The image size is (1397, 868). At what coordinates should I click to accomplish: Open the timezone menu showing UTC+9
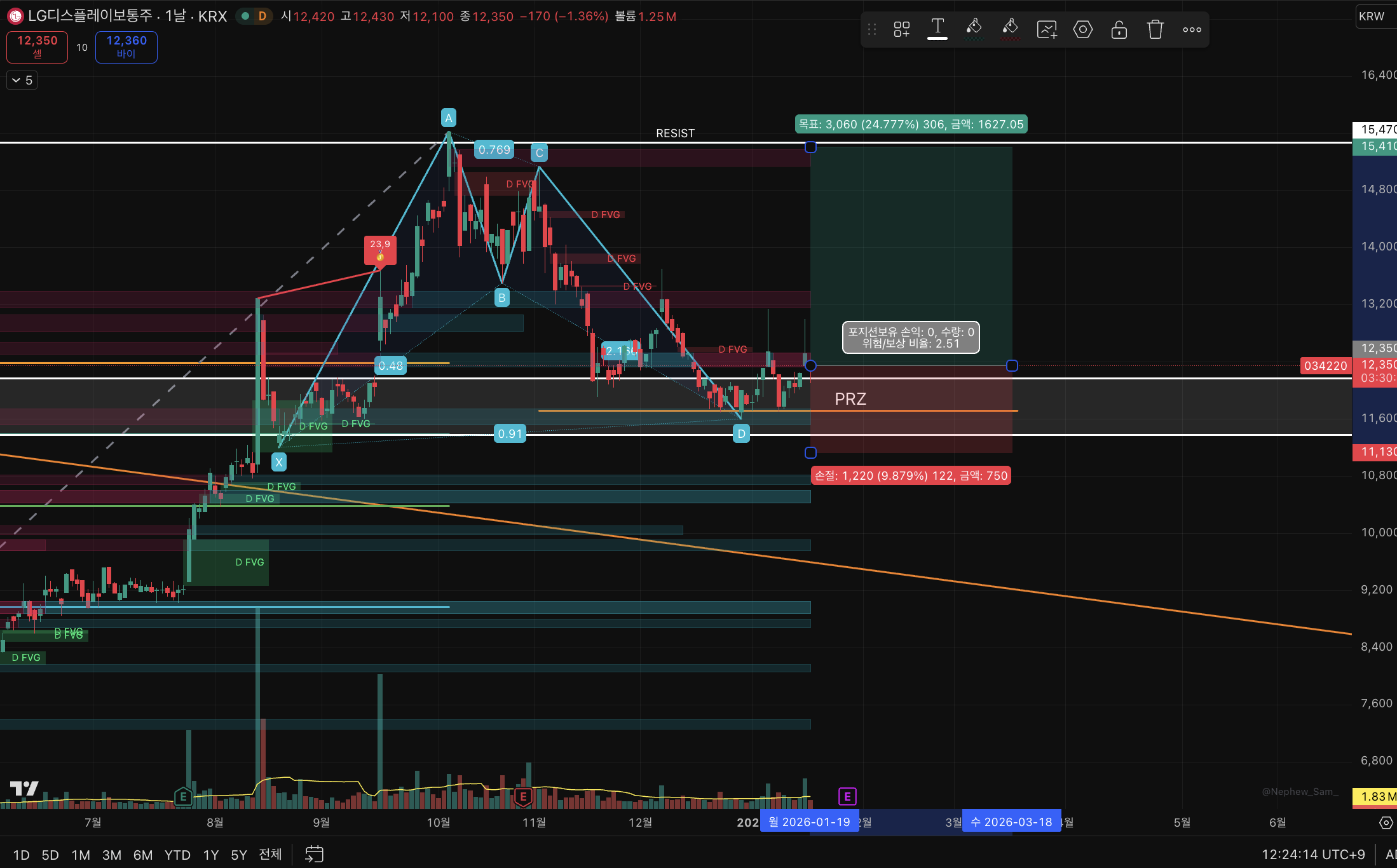point(1312,854)
